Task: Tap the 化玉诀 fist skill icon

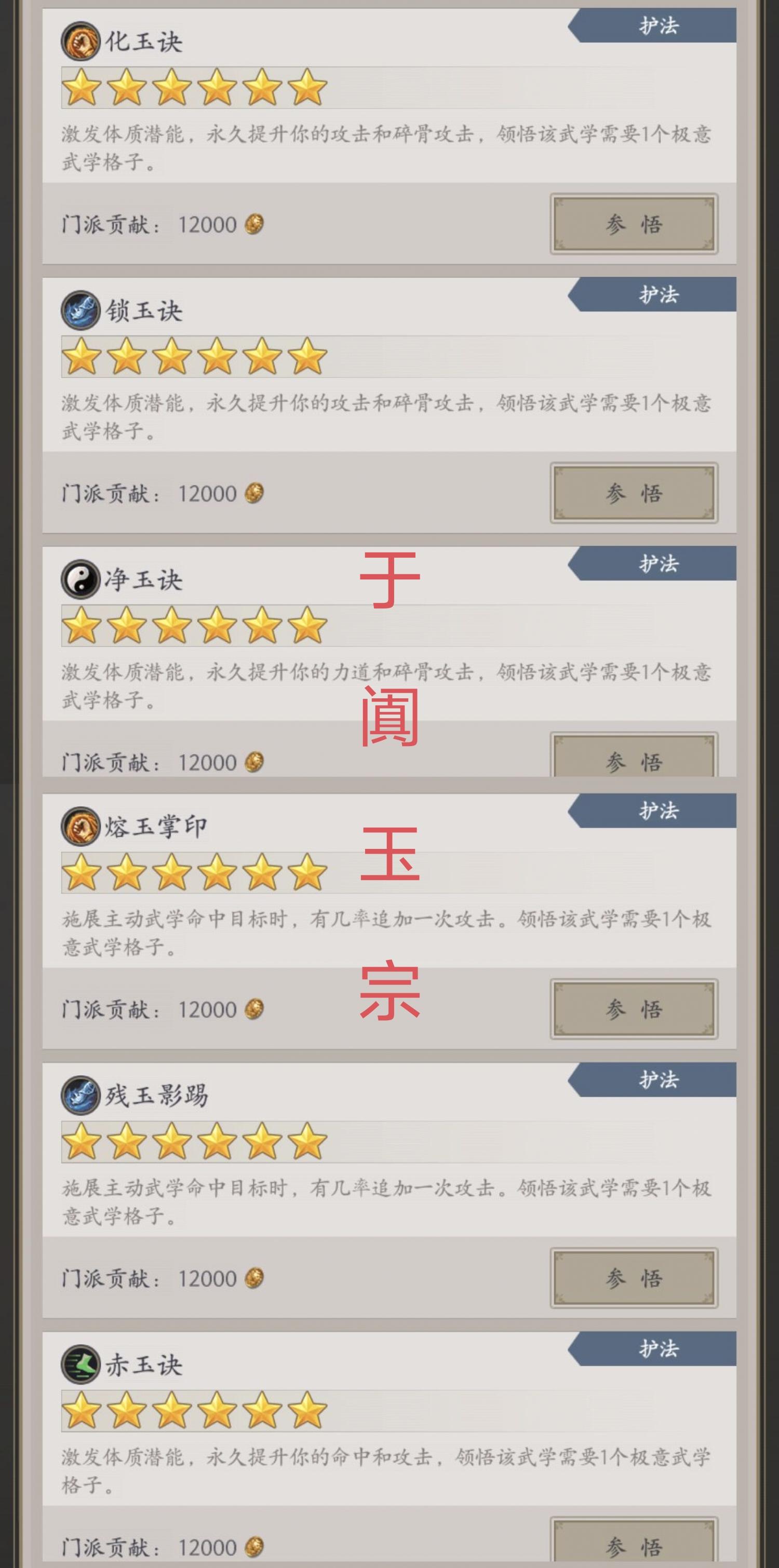Action: (80, 41)
